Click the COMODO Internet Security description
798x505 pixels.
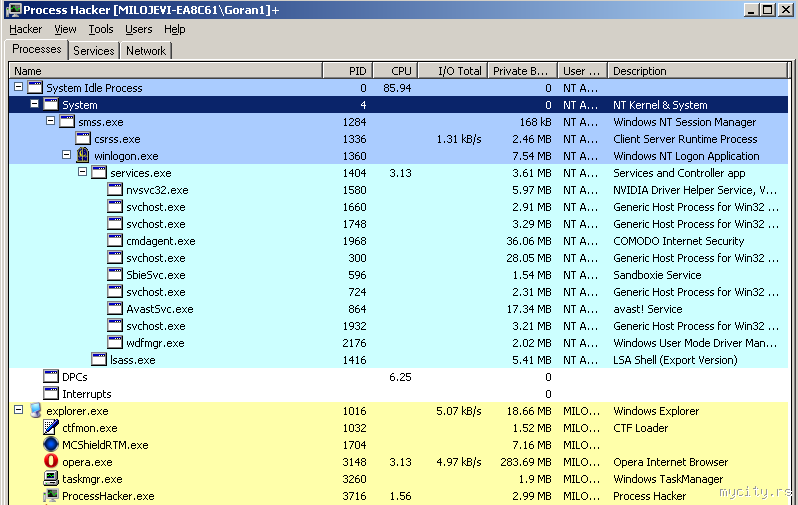[678, 241]
